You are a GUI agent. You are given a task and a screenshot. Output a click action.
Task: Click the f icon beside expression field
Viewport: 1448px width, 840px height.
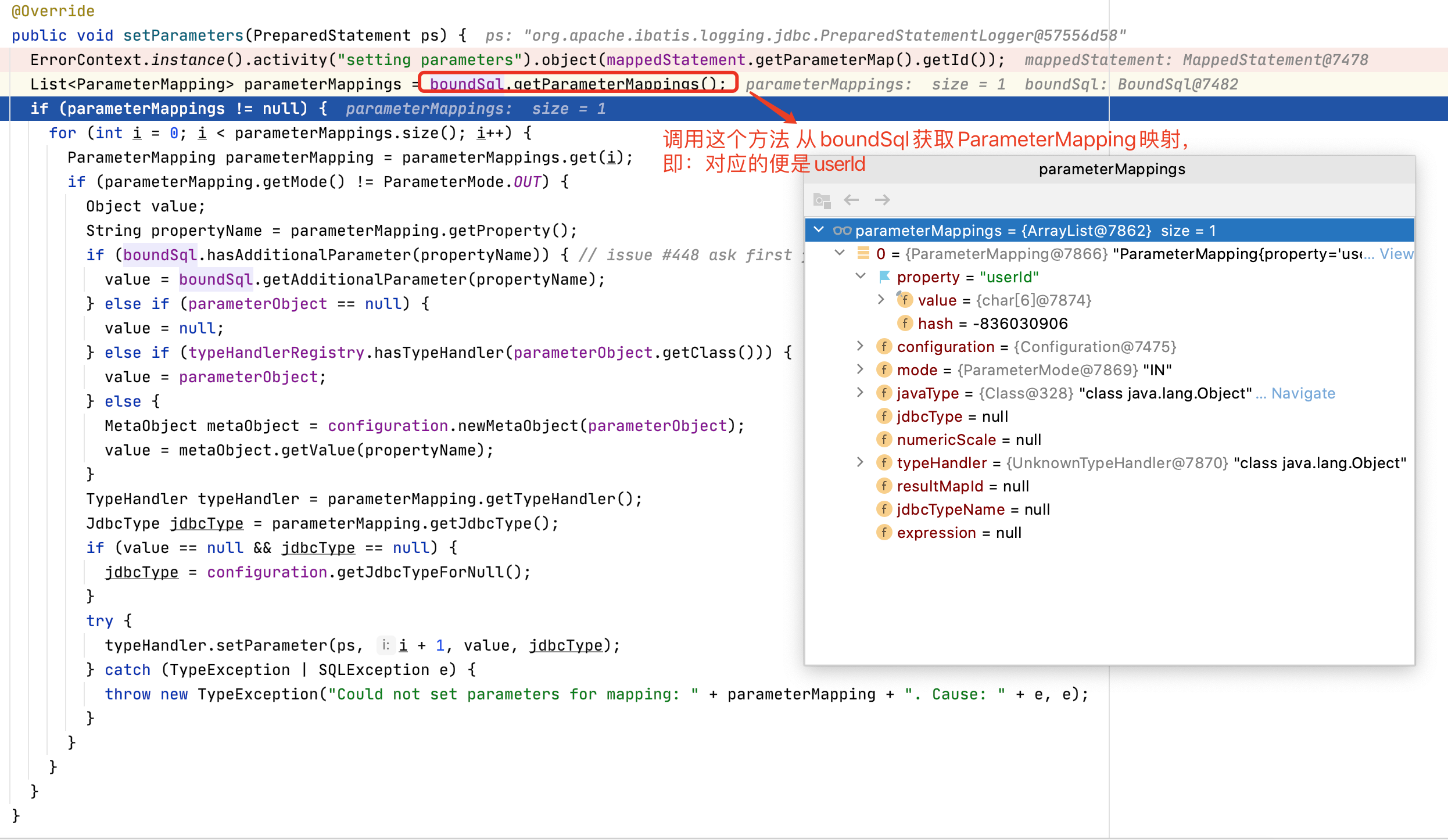(884, 532)
